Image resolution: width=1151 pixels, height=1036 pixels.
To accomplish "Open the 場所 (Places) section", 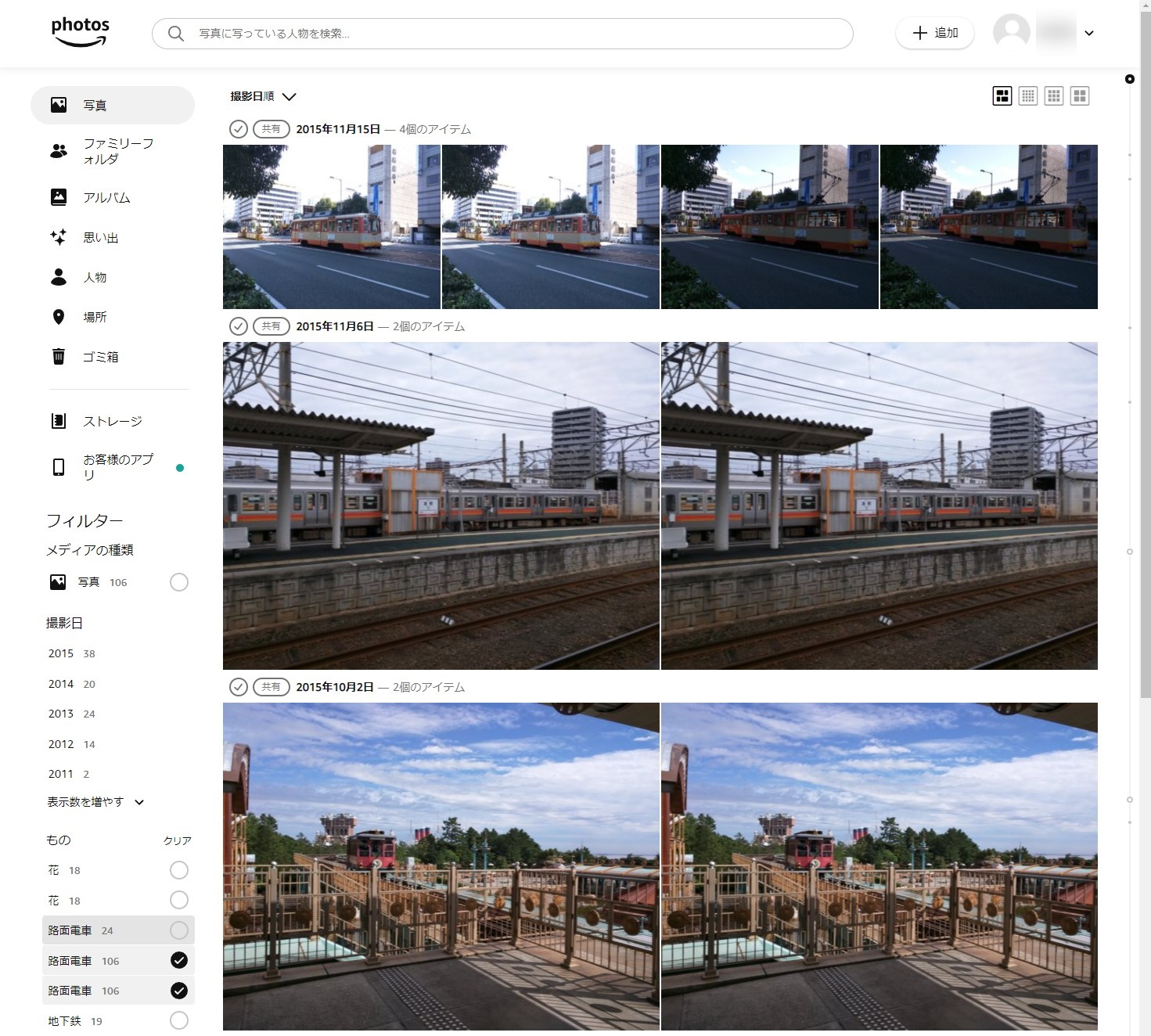I will tap(95, 316).
